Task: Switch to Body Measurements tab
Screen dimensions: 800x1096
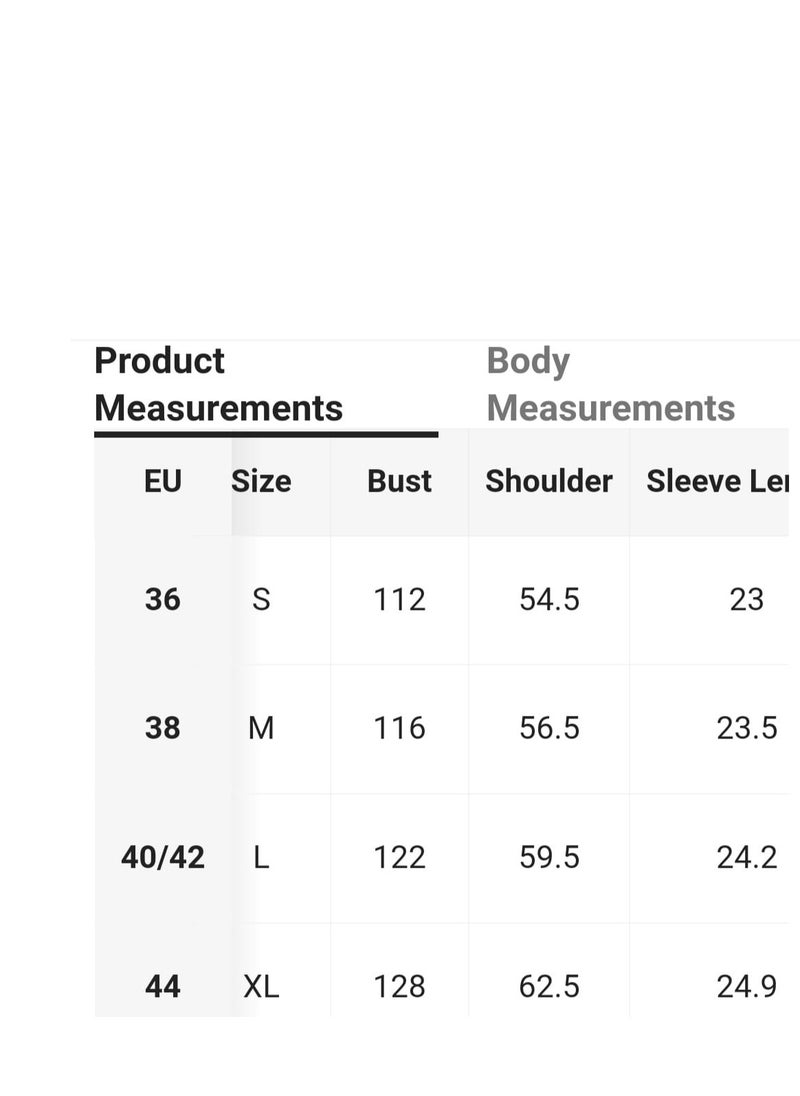Action: coord(610,384)
